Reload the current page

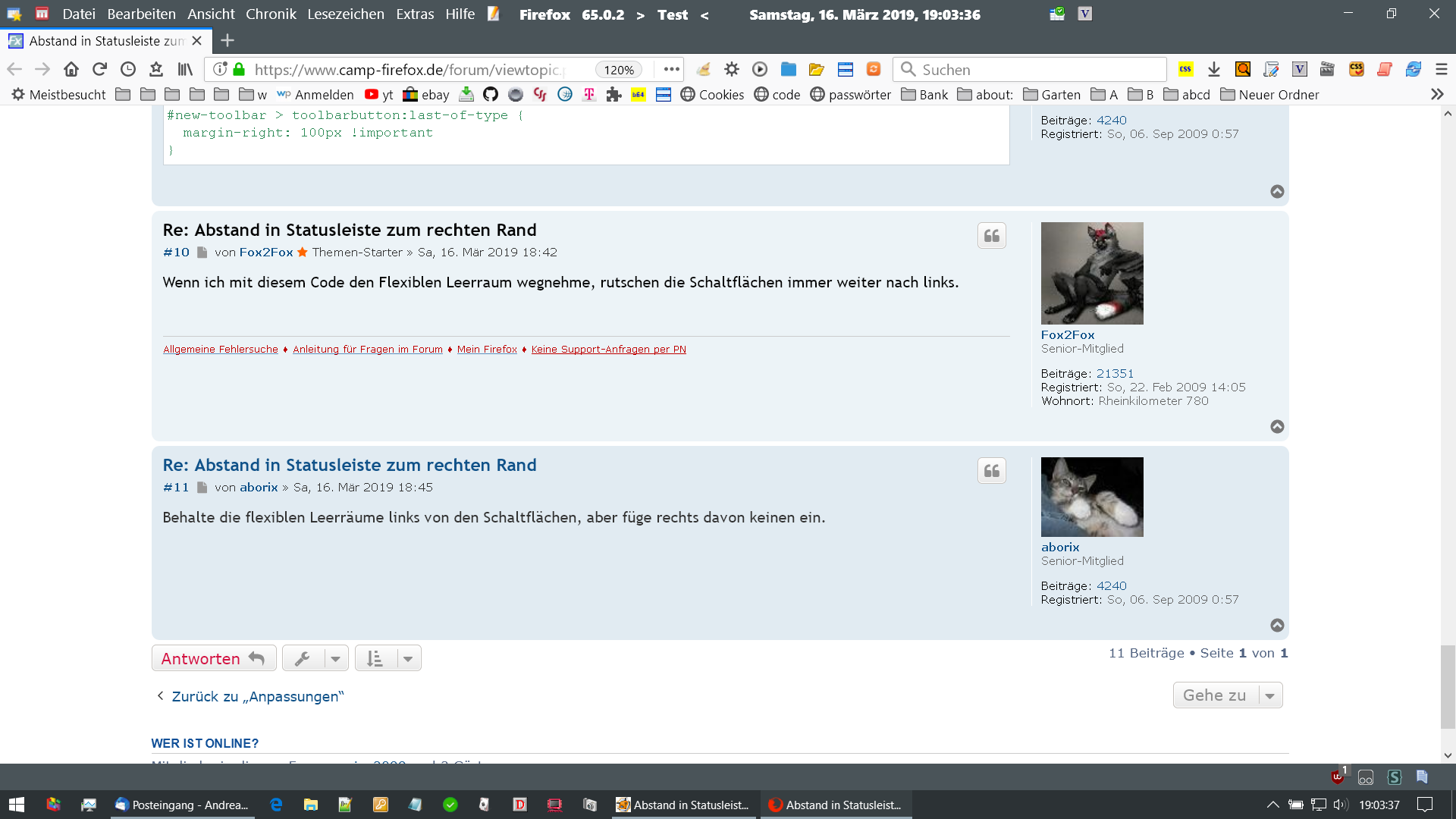coord(99,69)
